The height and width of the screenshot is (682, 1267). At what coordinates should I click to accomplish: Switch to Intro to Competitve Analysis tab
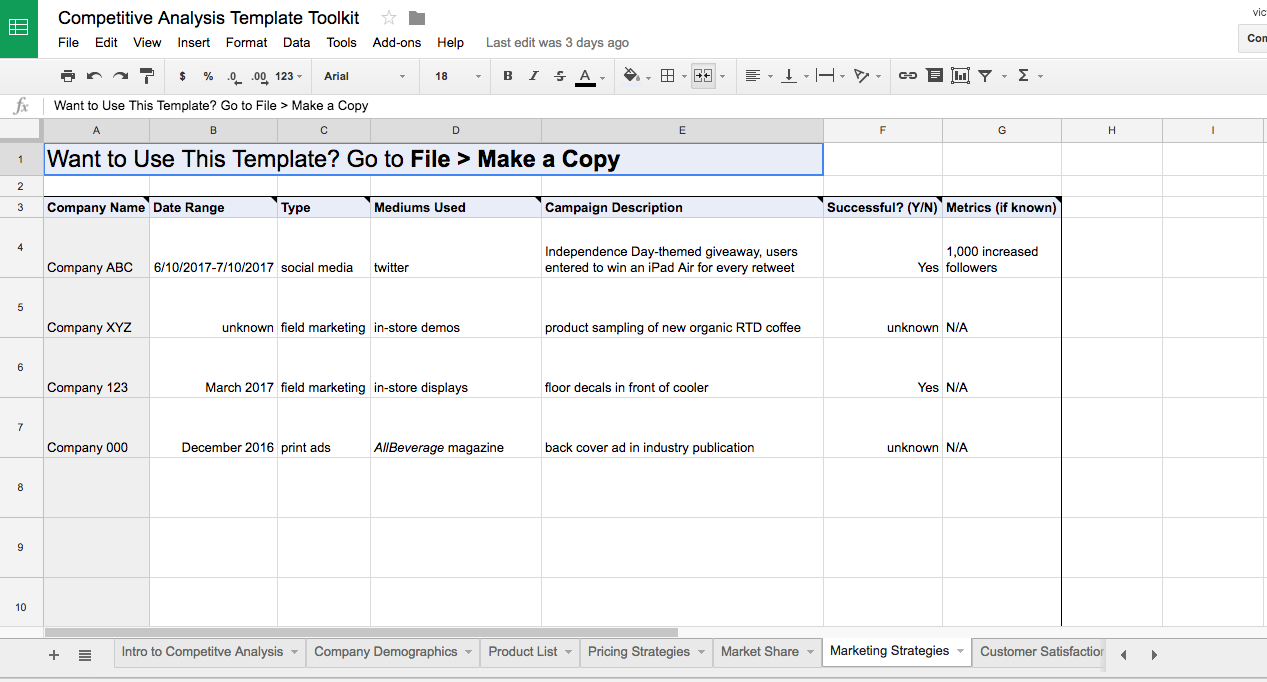202,651
